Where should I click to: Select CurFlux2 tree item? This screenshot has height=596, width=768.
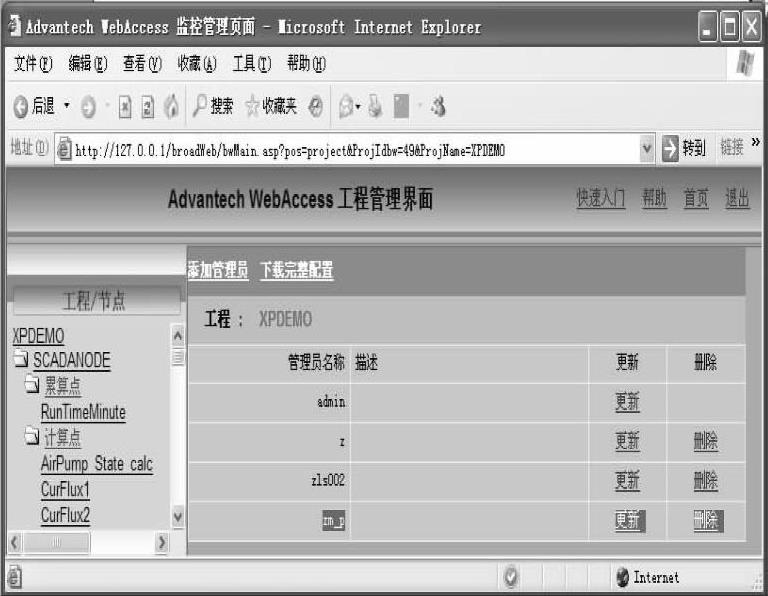(65, 515)
